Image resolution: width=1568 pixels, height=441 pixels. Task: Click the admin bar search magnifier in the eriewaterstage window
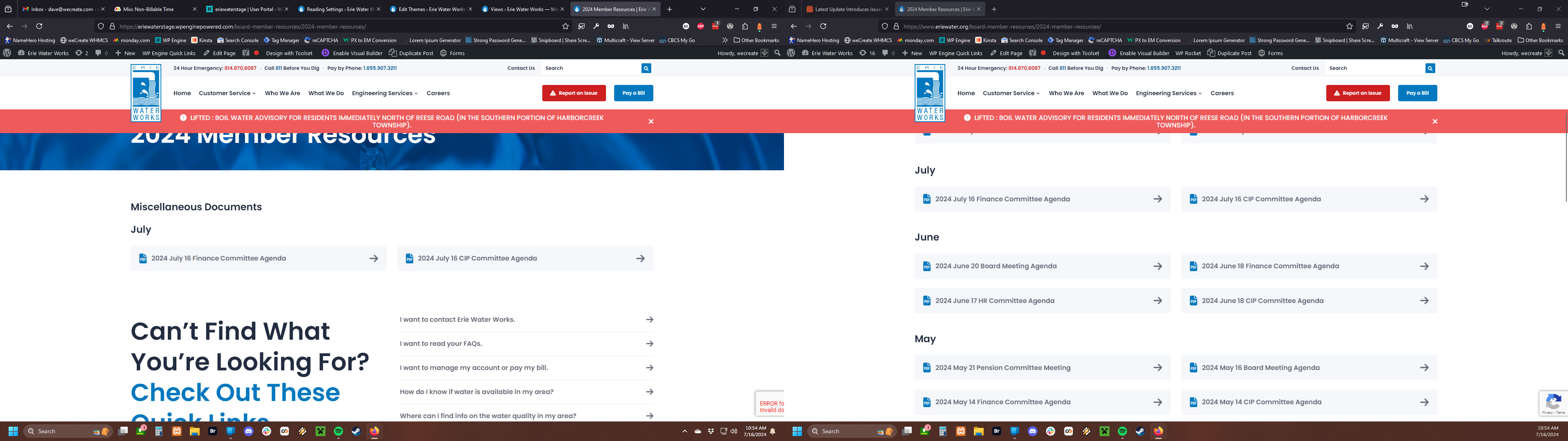tap(777, 53)
